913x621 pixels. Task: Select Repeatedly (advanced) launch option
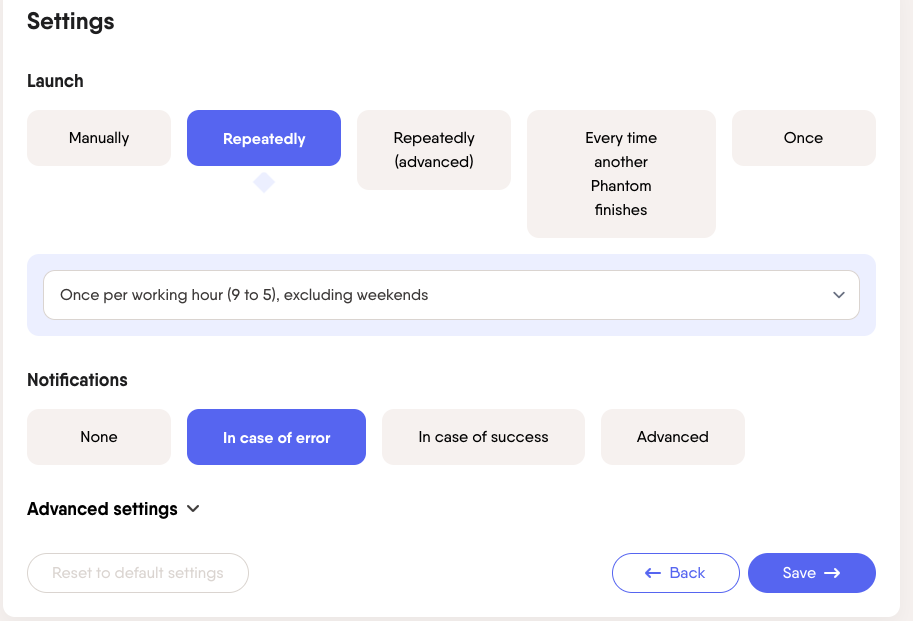(x=434, y=150)
